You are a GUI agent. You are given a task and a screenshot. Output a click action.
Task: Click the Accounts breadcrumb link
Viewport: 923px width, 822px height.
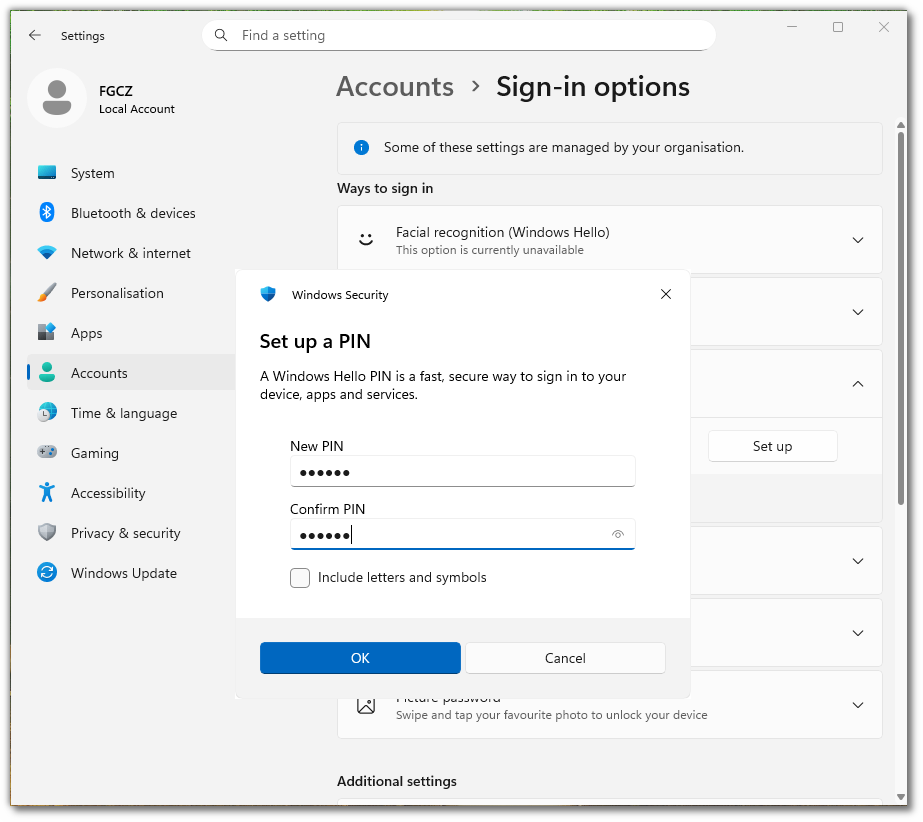pyautogui.click(x=395, y=87)
